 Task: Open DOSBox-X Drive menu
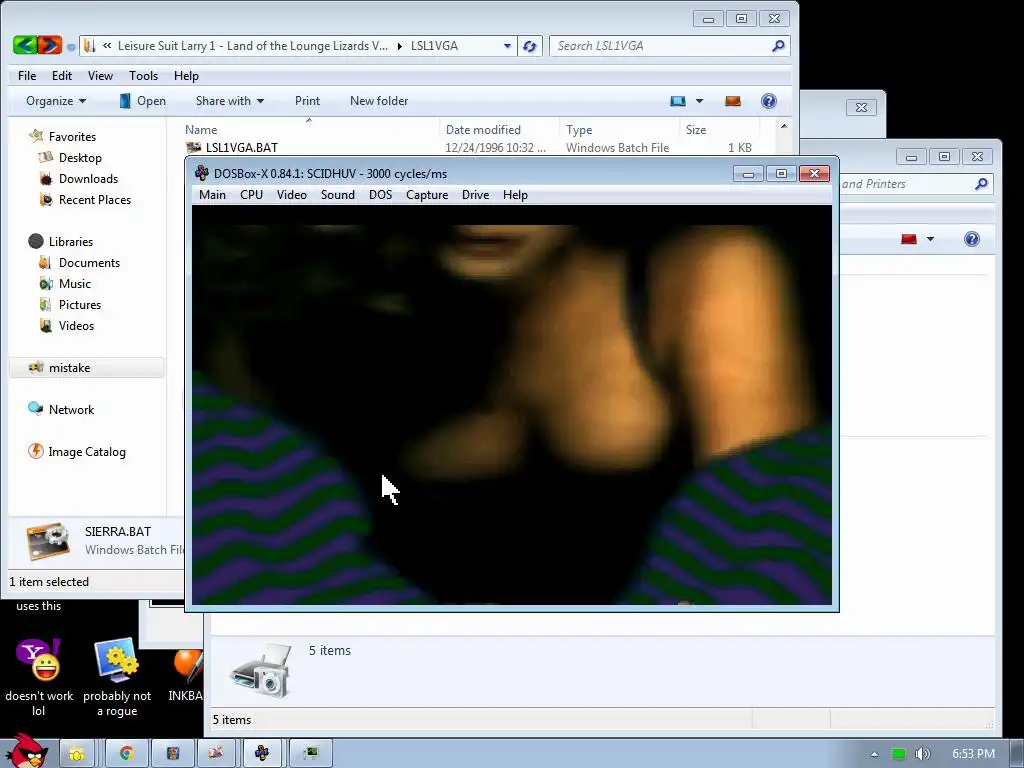click(x=475, y=195)
